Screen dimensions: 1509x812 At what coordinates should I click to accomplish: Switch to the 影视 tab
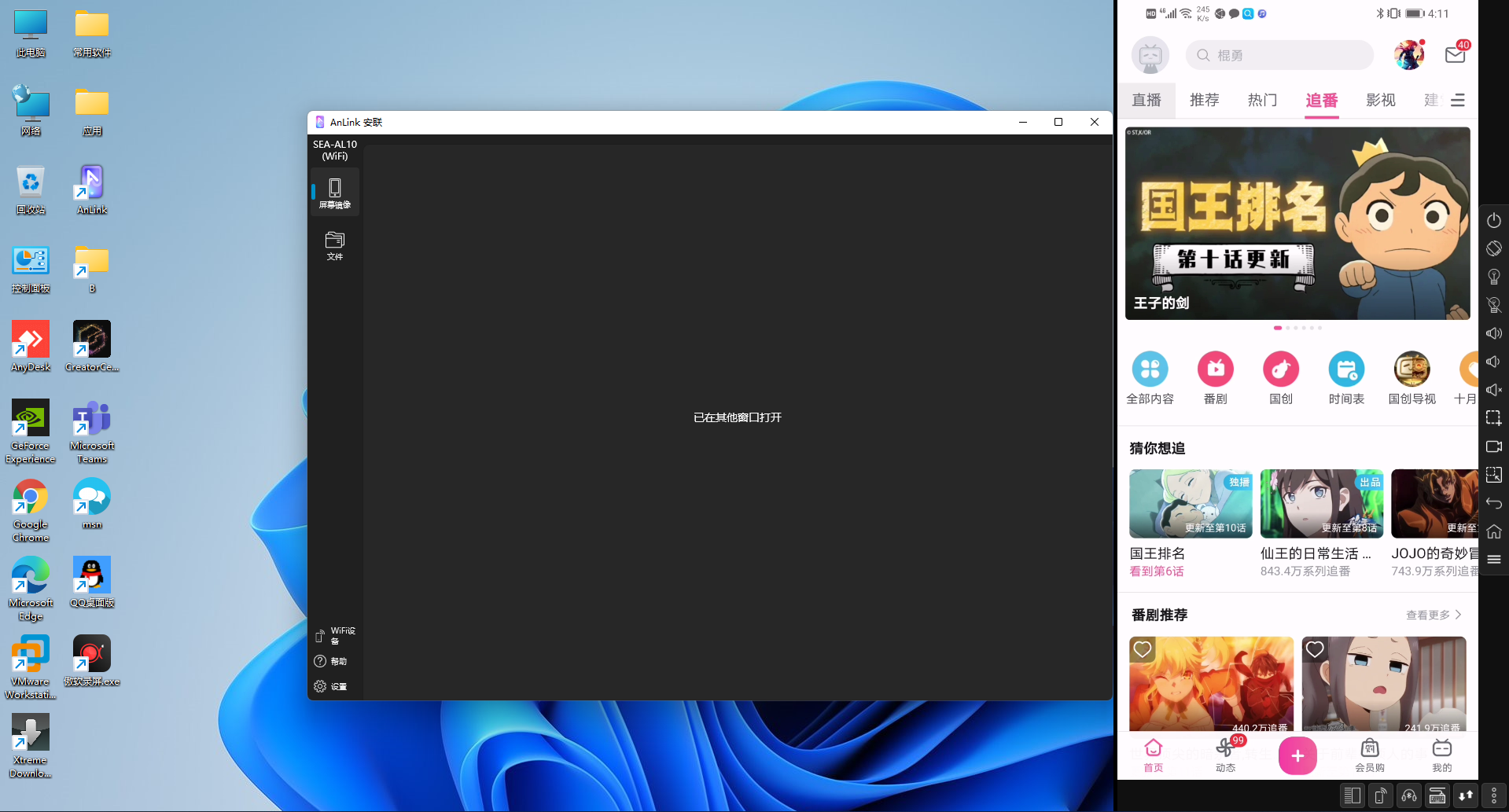tap(1380, 101)
